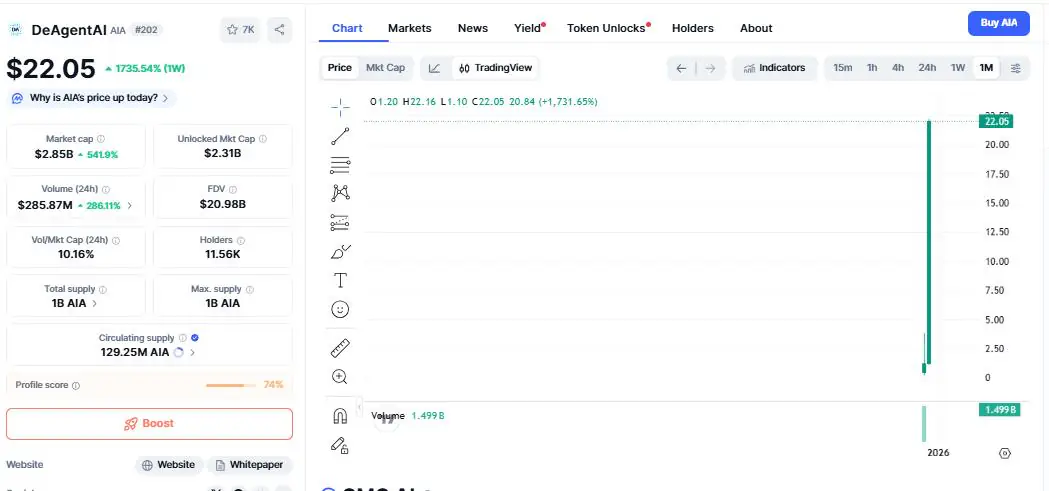Set the chart interval to 1W
This screenshot has height=491, width=1049.
pos(957,68)
